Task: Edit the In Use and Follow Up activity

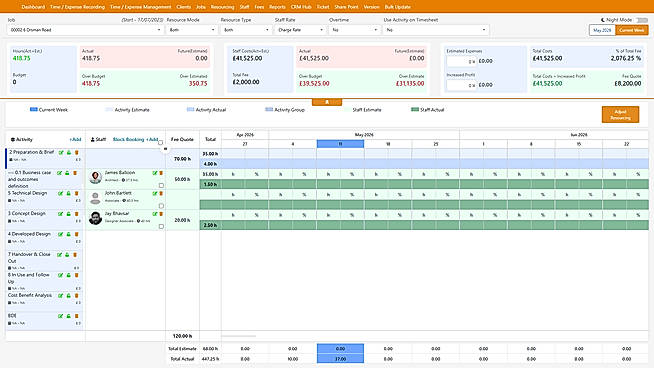Action: click(x=61, y=275)
